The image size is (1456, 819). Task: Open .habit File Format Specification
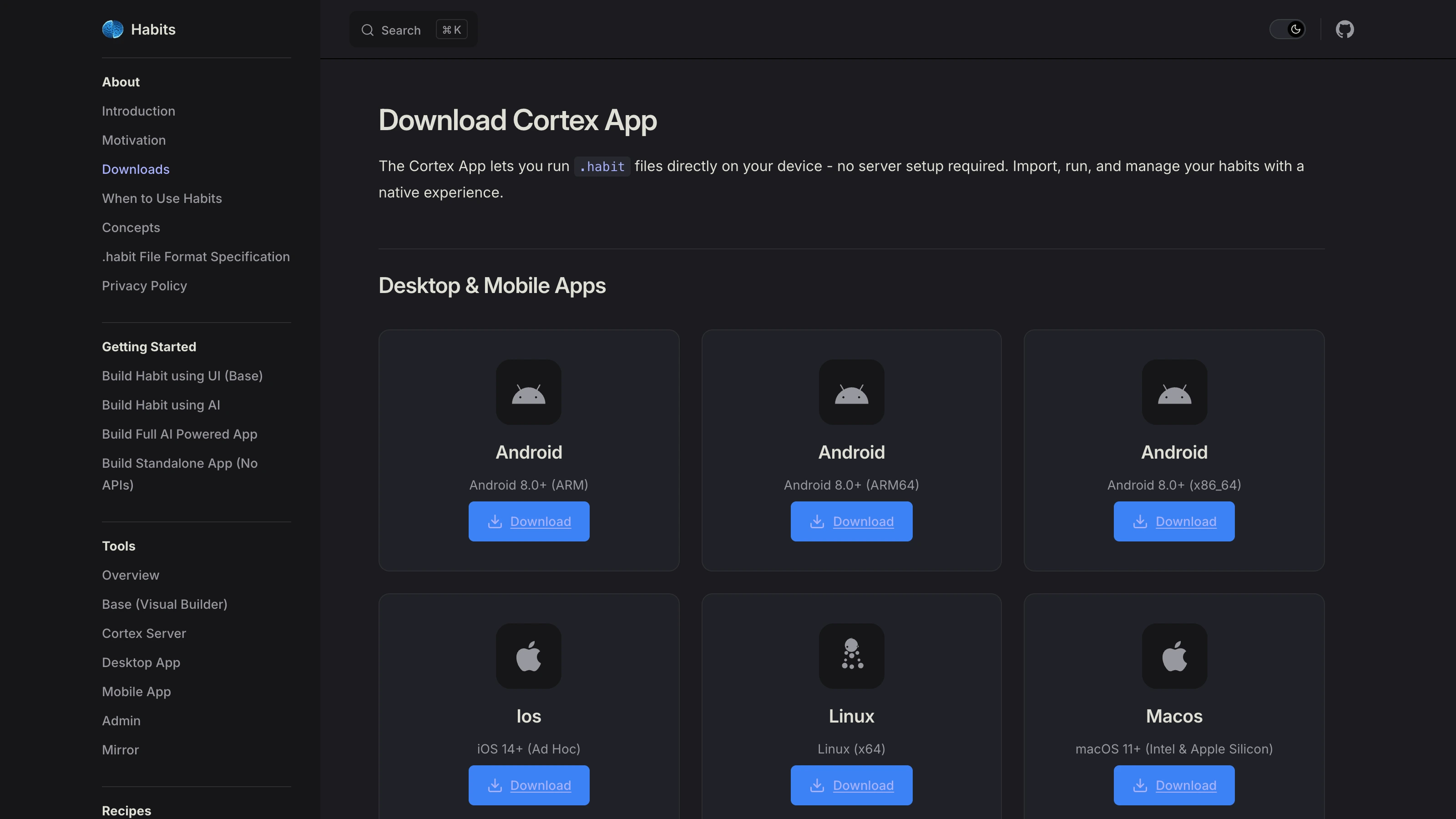pos(196,257)
